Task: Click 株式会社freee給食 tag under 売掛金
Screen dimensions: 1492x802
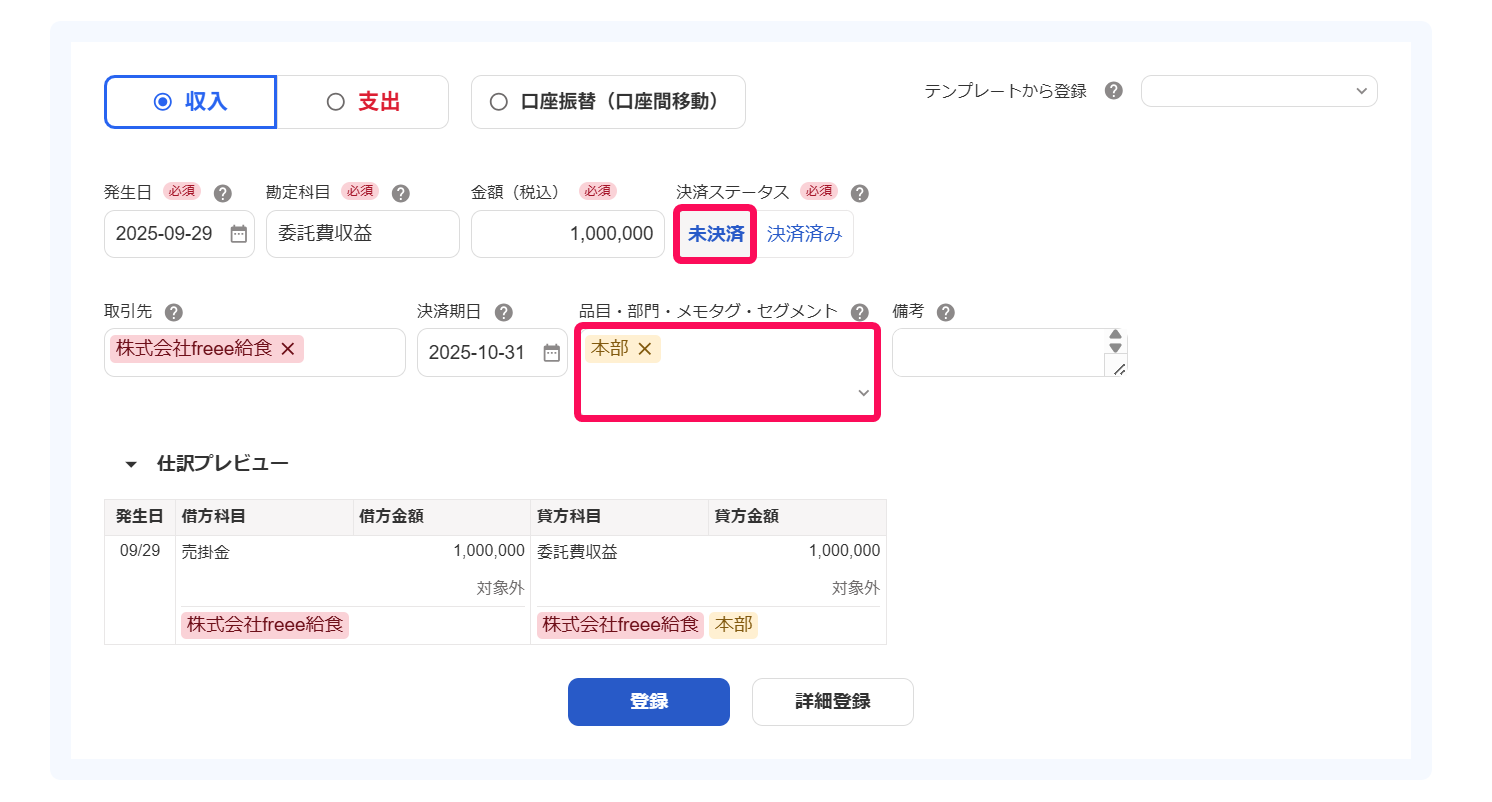Action: point(265,625)
